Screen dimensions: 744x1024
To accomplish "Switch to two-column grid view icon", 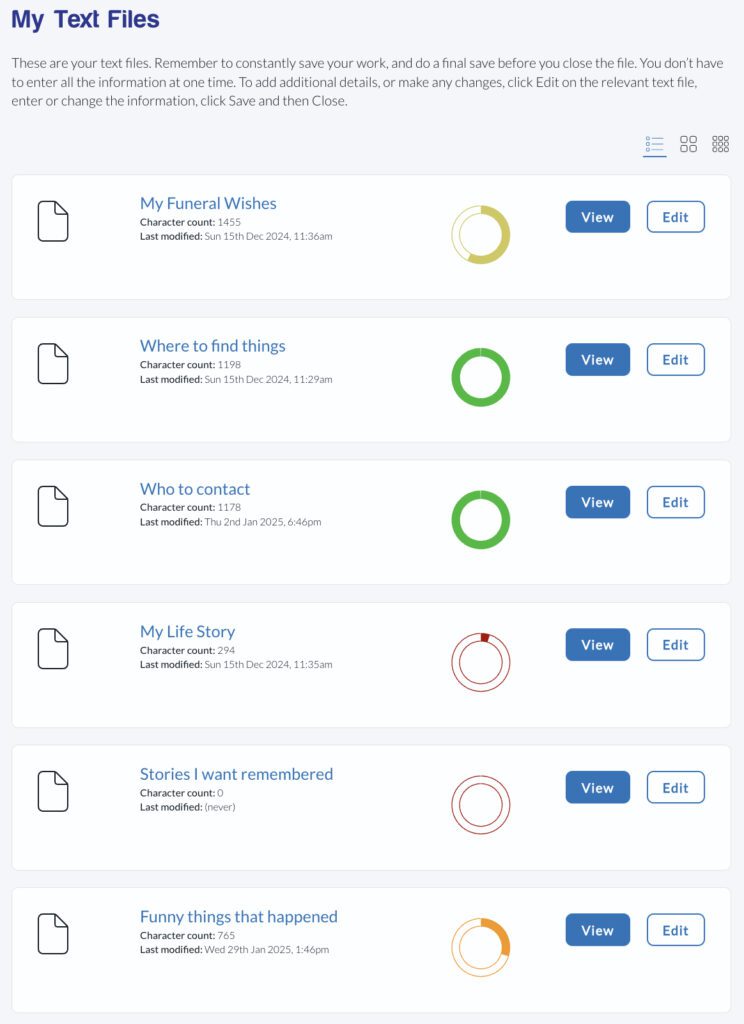I will tap(688, 144).
